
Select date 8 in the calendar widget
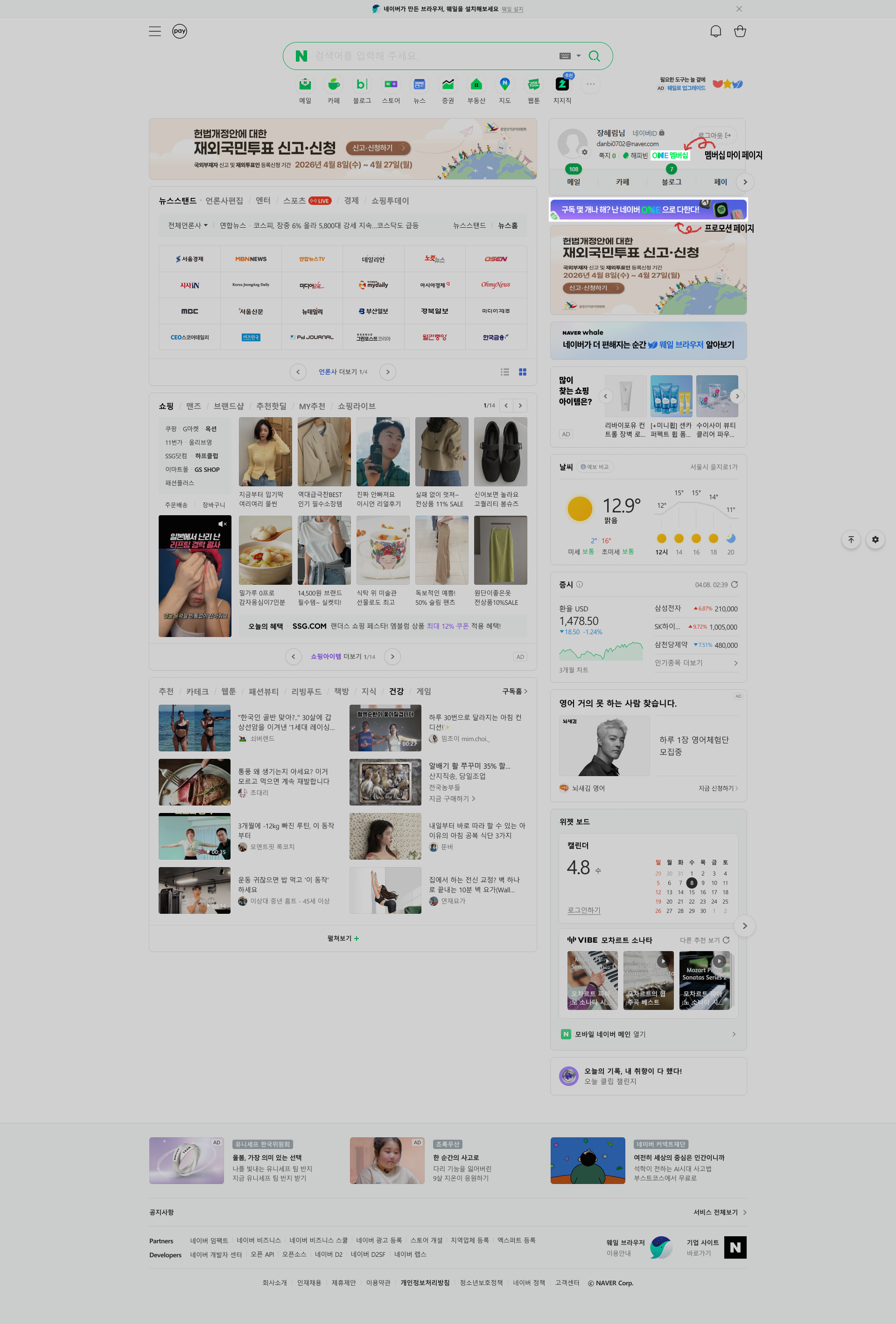pos(692,883)
